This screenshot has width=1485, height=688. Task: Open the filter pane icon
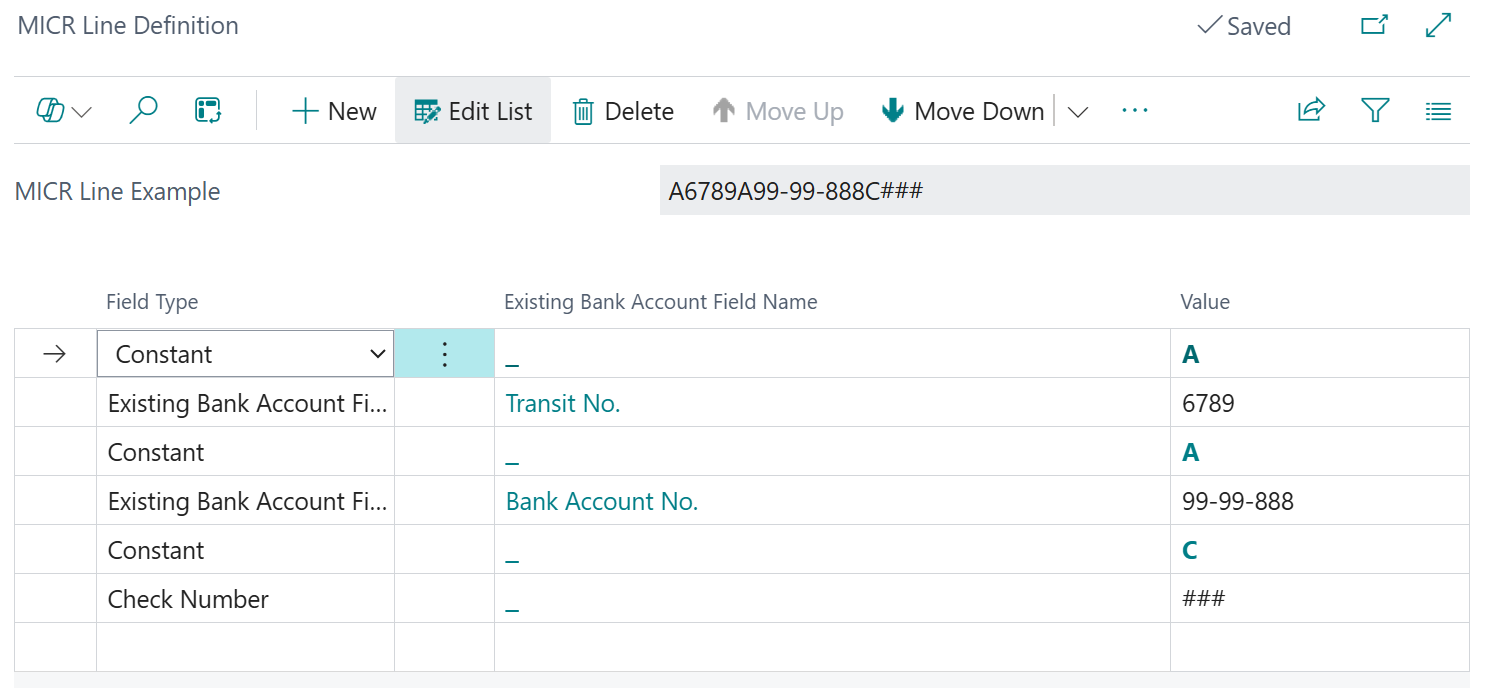1375,110
